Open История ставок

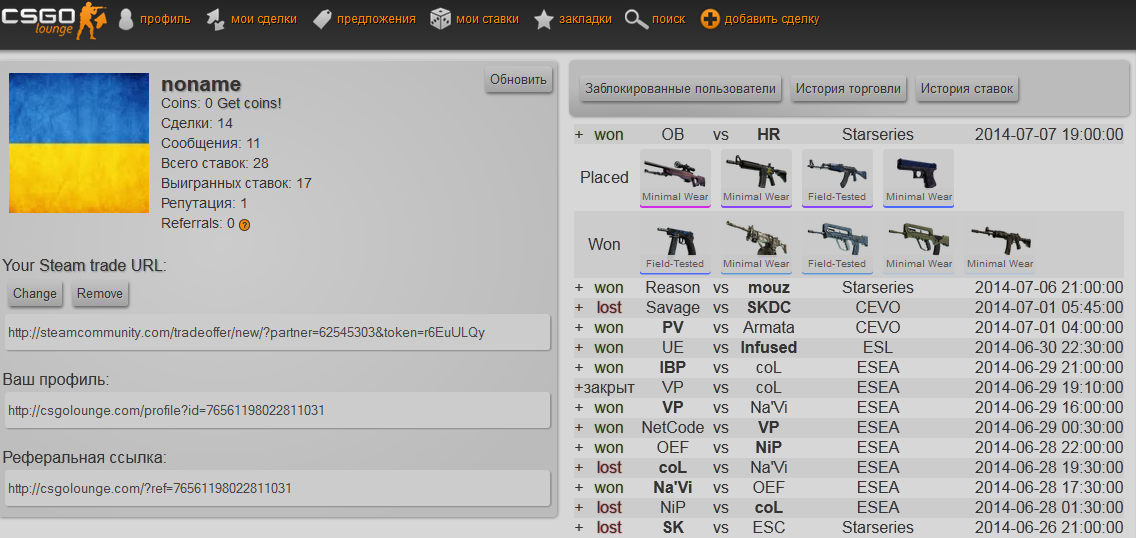click(x=967, y=89)
